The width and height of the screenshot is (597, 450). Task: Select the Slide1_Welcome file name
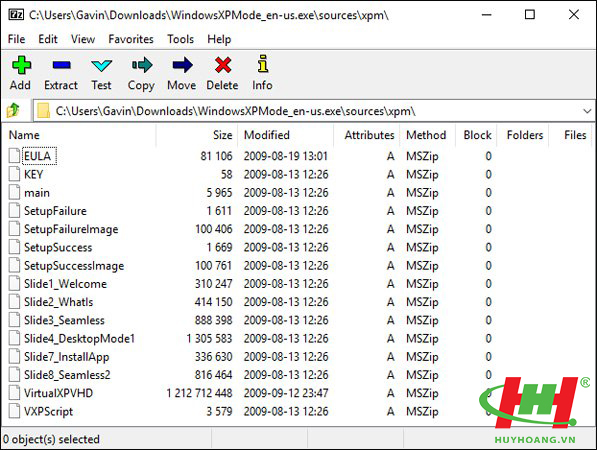click(x=65, y=284)
